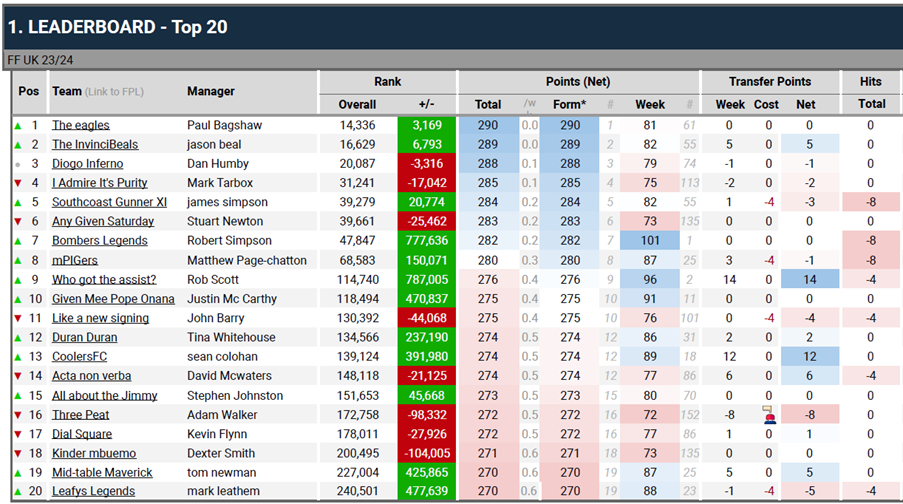
Task: Click the green up arrow beside Bombers Legends
Action: (17, 241)
